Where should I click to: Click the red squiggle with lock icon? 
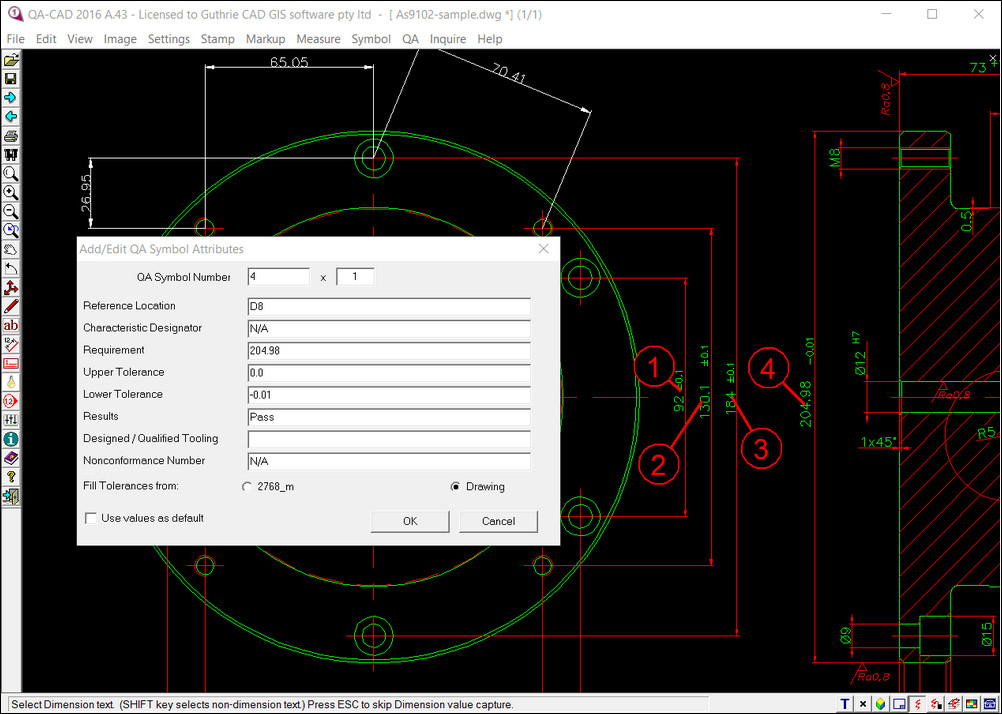pyautogui.click(x=934, y=704)
